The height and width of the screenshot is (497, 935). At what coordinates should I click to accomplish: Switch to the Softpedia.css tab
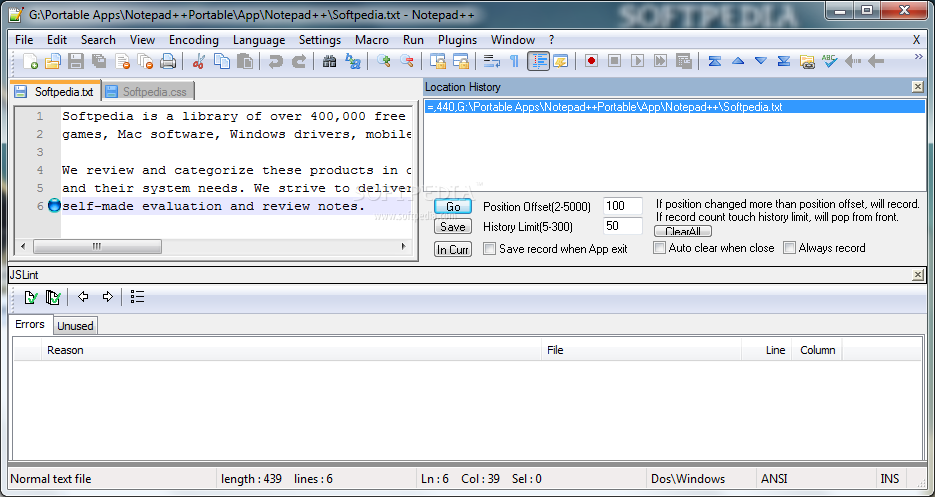coord(148,92)
